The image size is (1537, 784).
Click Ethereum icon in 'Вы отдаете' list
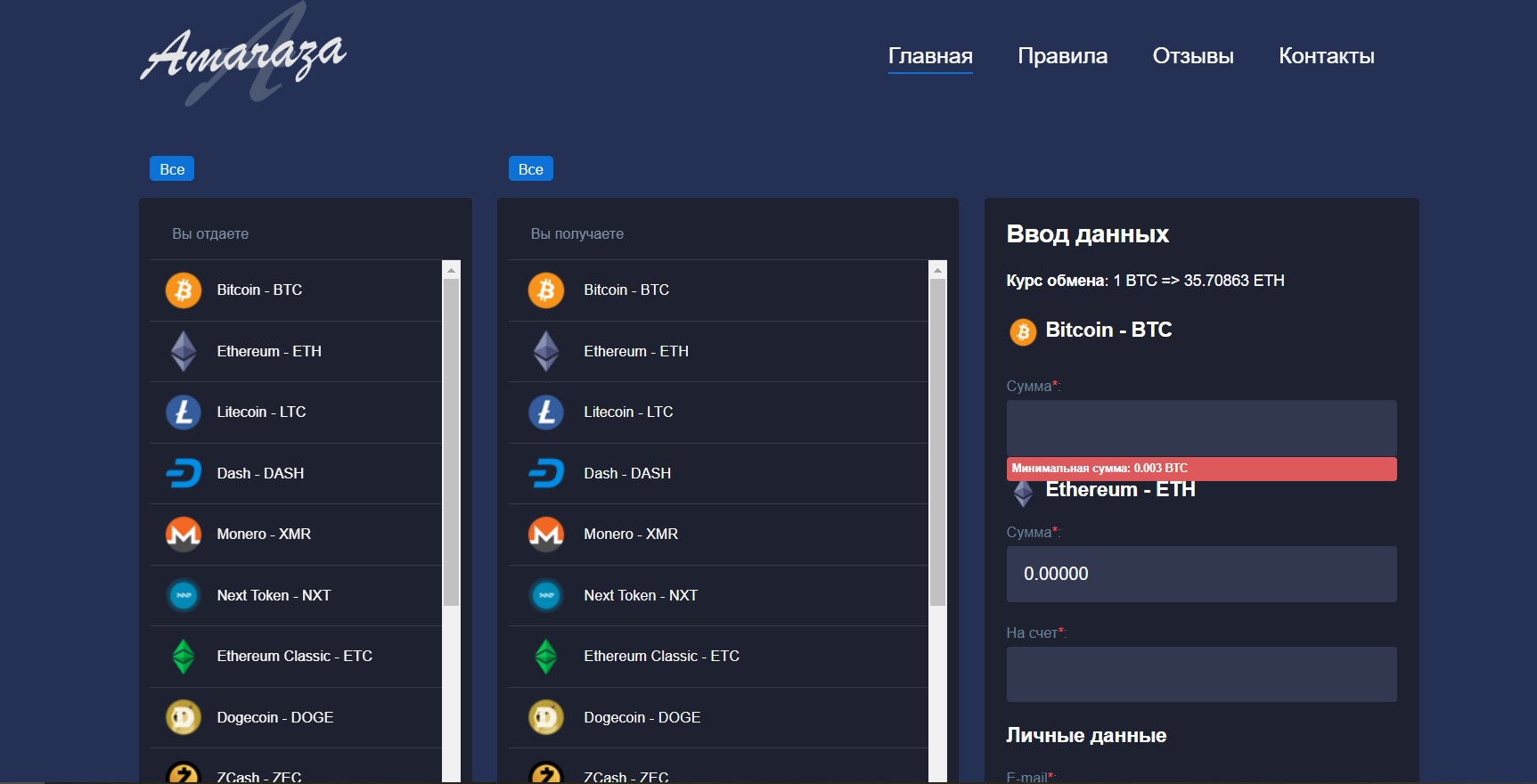coord(184,351)
